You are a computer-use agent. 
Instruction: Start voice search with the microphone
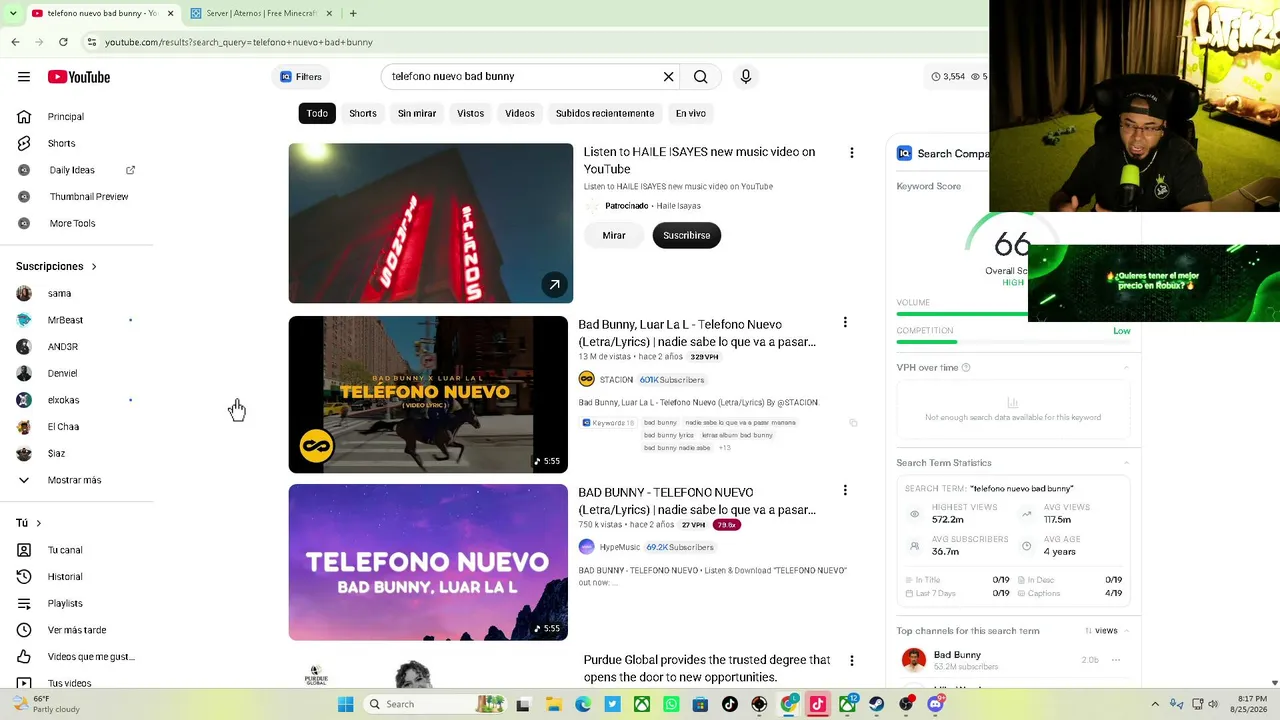tap(745, 76)
